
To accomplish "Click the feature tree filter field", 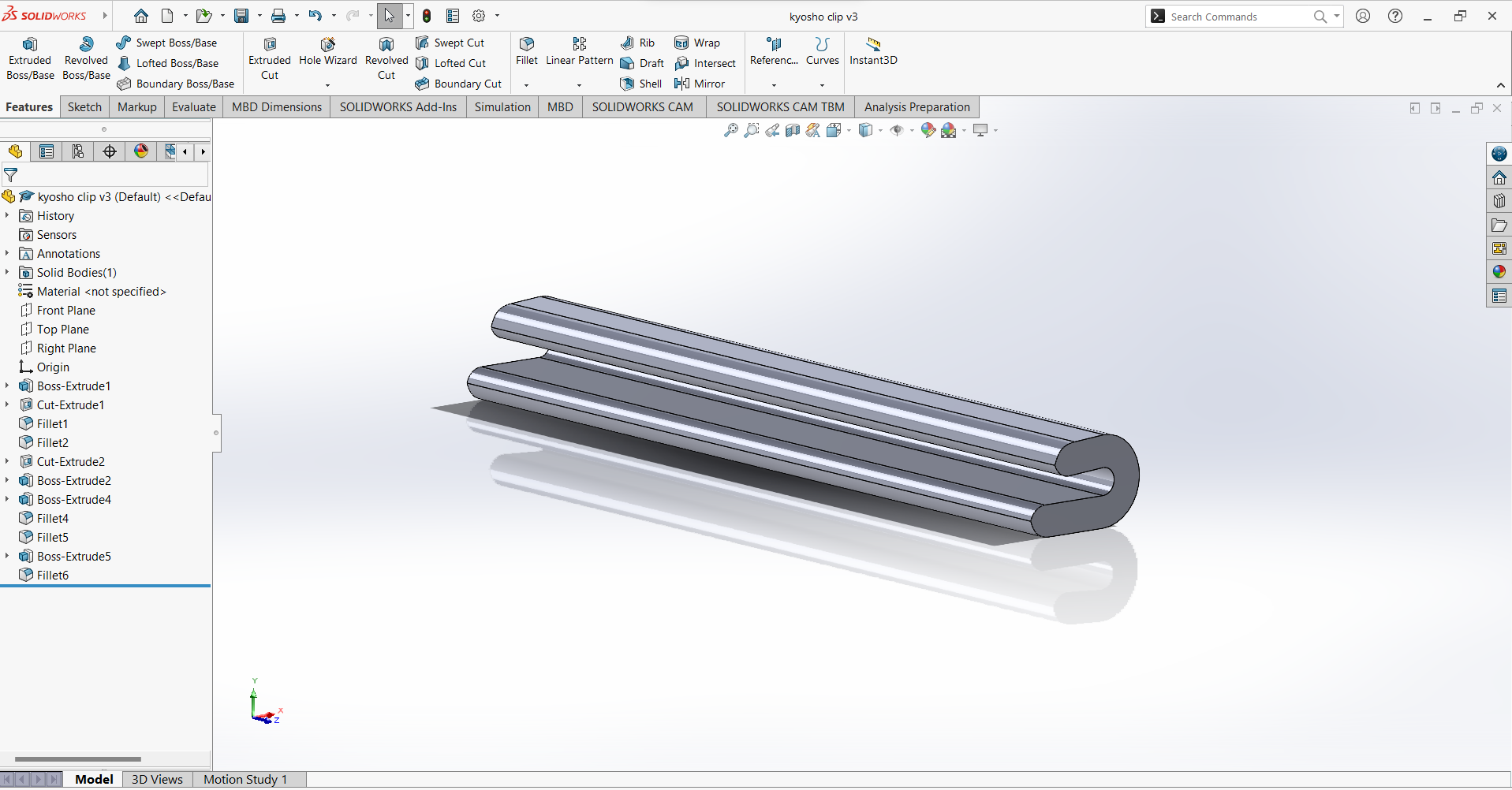I will [106, 174].
